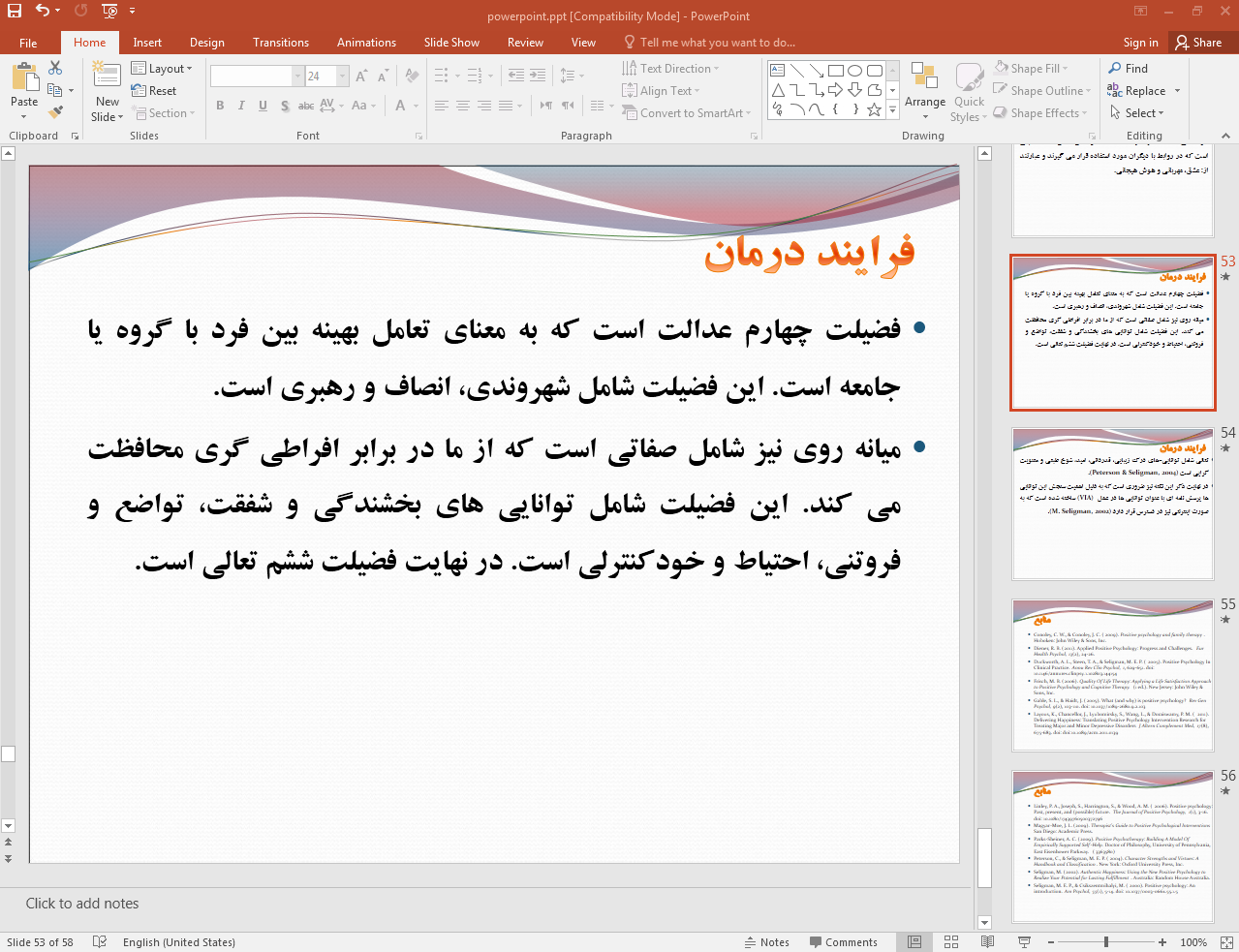
Task: Click the Center alignment icon
Action: tap(463, 106)
